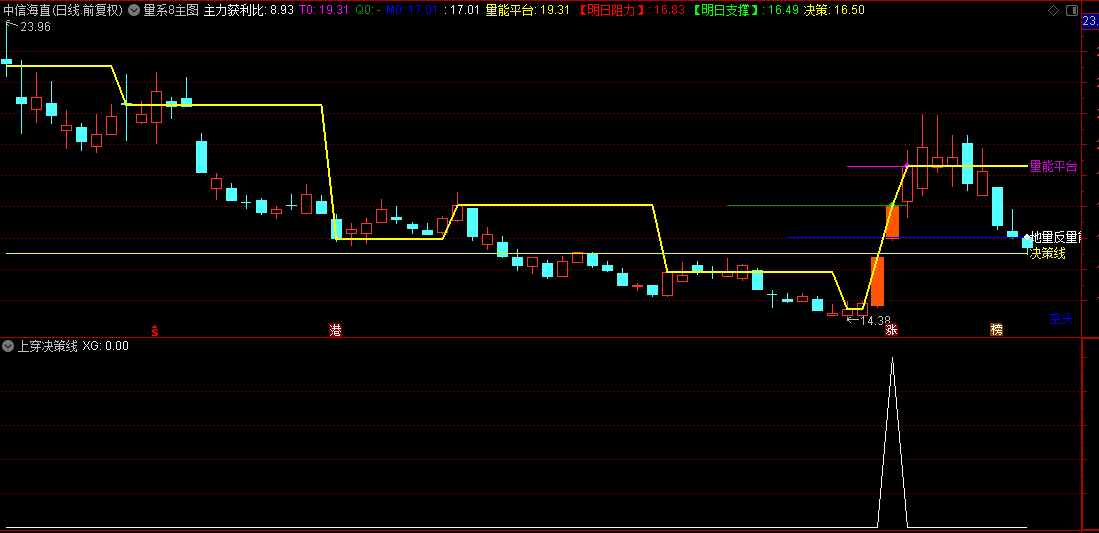Click the blue price tag on right axis
Image resolution: width=1099 pixels, height=533 pixels.
click(x=1091, y=21)
